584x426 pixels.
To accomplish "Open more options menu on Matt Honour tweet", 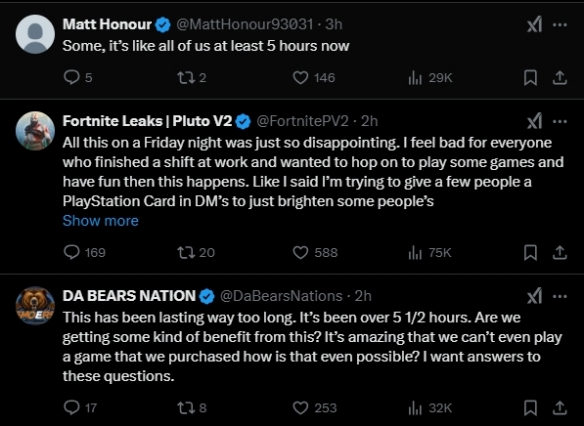I will point(559,25).
